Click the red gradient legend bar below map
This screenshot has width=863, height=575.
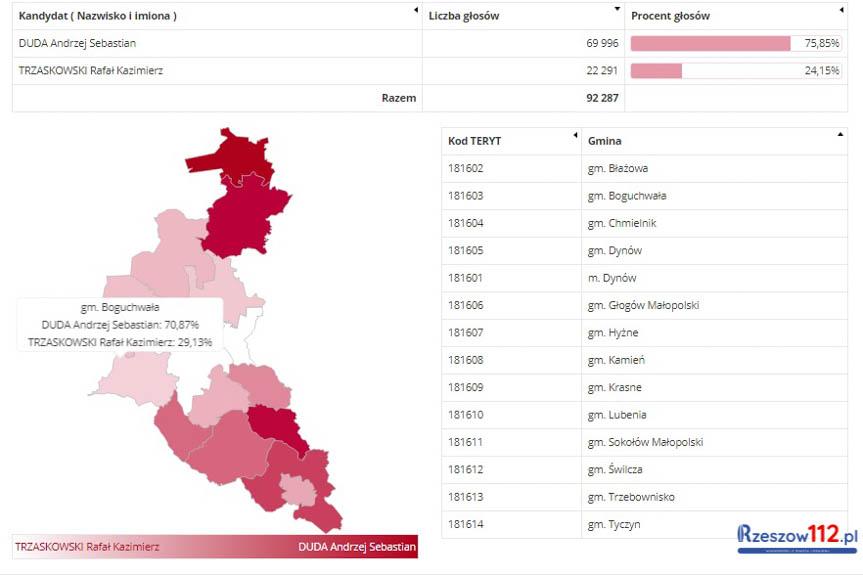click(215, 547)
